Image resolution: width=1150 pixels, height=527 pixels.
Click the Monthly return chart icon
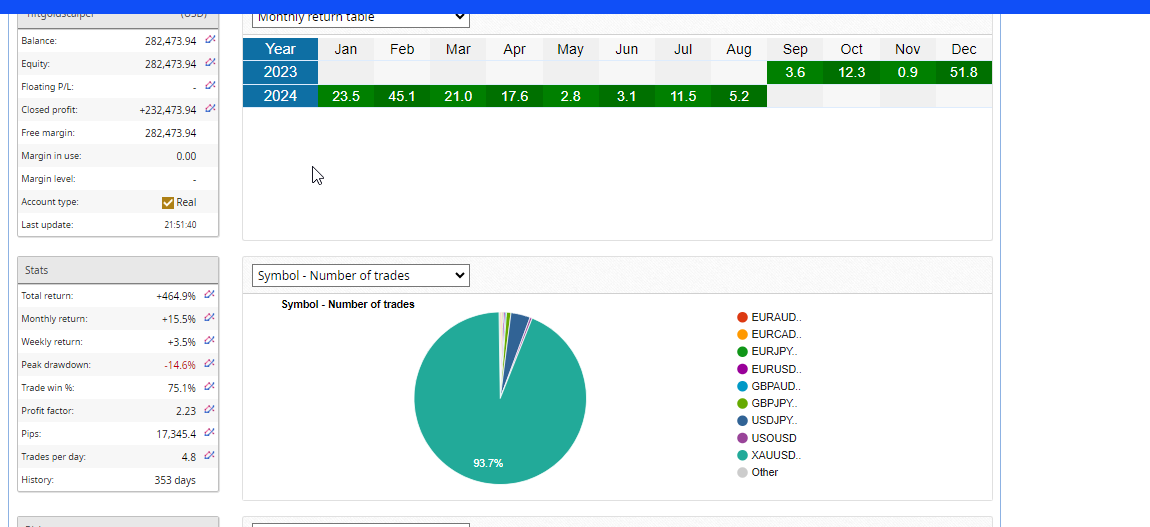point(210,318)
